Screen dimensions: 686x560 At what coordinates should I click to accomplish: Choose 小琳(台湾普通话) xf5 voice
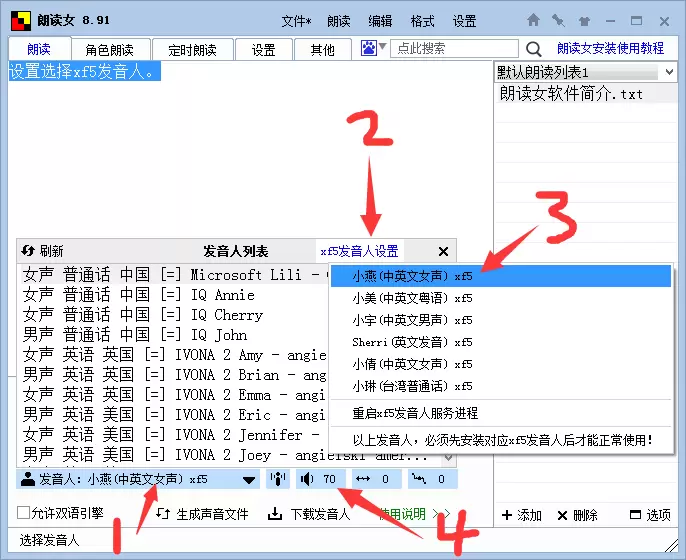[x=500, y=386]
